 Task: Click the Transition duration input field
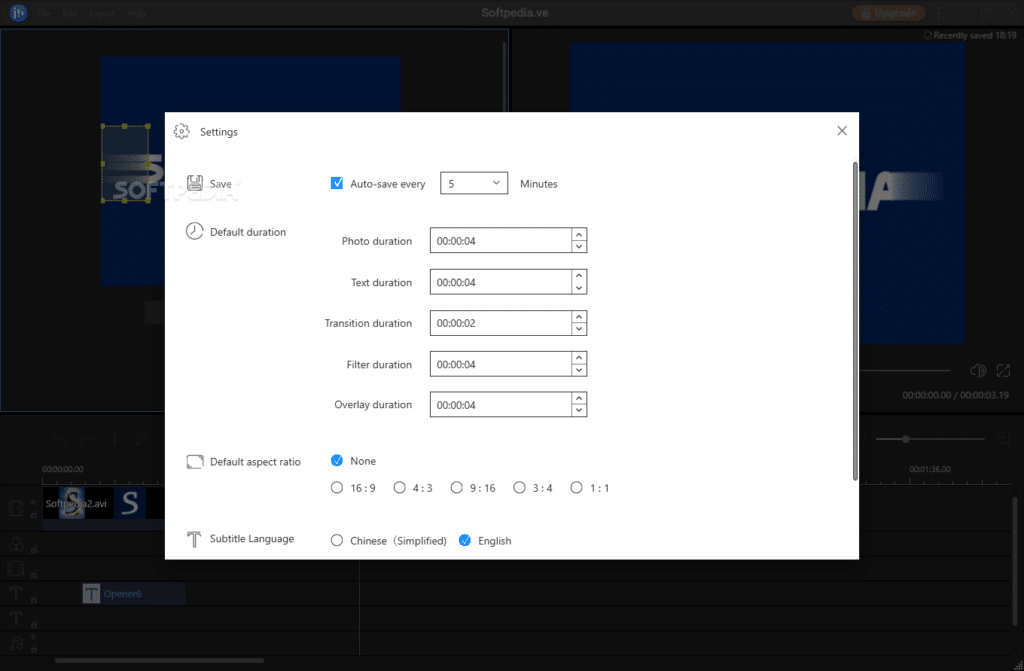500,323
